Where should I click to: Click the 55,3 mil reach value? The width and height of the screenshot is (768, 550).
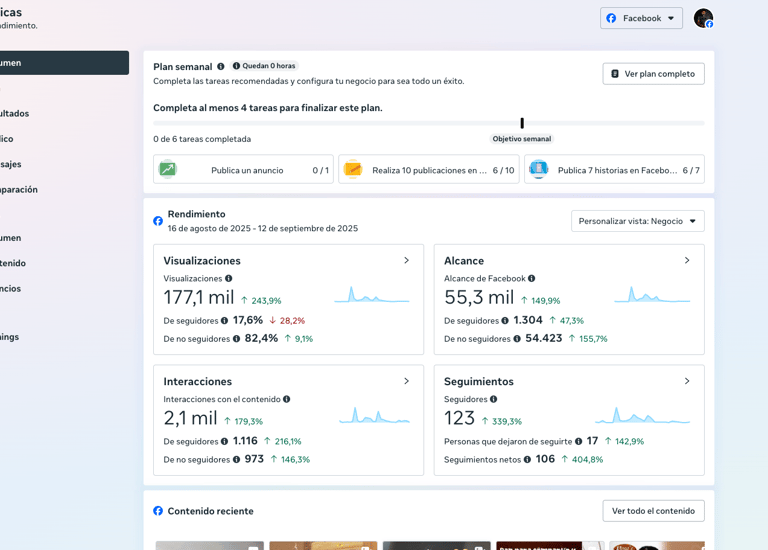pyautogui.click(x=479, y=297)
